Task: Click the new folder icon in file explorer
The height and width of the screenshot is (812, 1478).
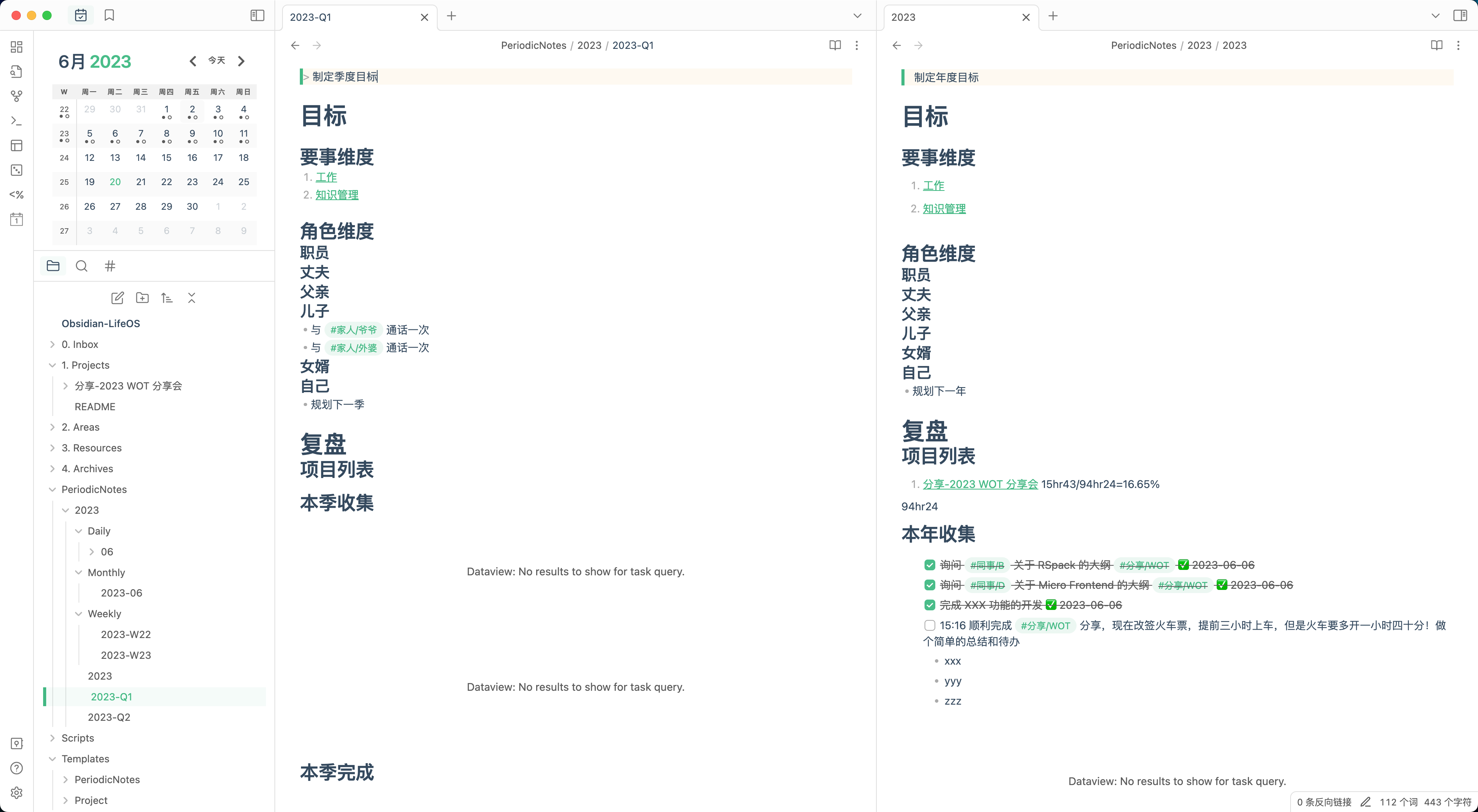Action: (x=142, y=298)
